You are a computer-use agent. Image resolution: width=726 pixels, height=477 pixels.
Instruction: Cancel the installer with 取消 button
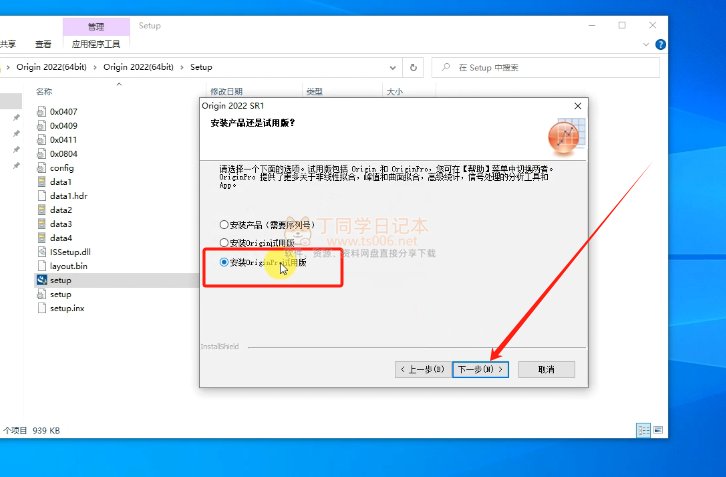(x=546, y=370)
